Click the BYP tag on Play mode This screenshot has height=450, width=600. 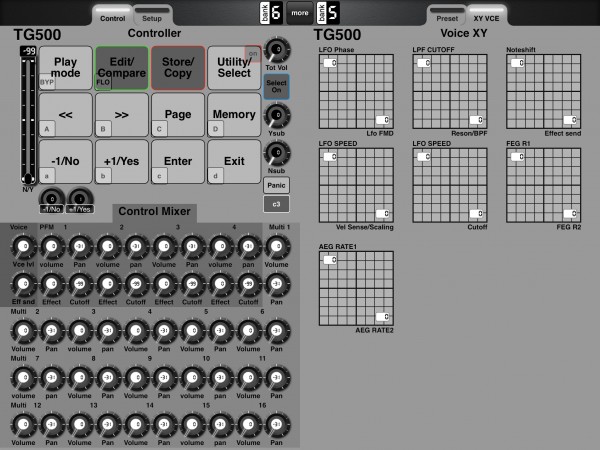tap(47, 82)
